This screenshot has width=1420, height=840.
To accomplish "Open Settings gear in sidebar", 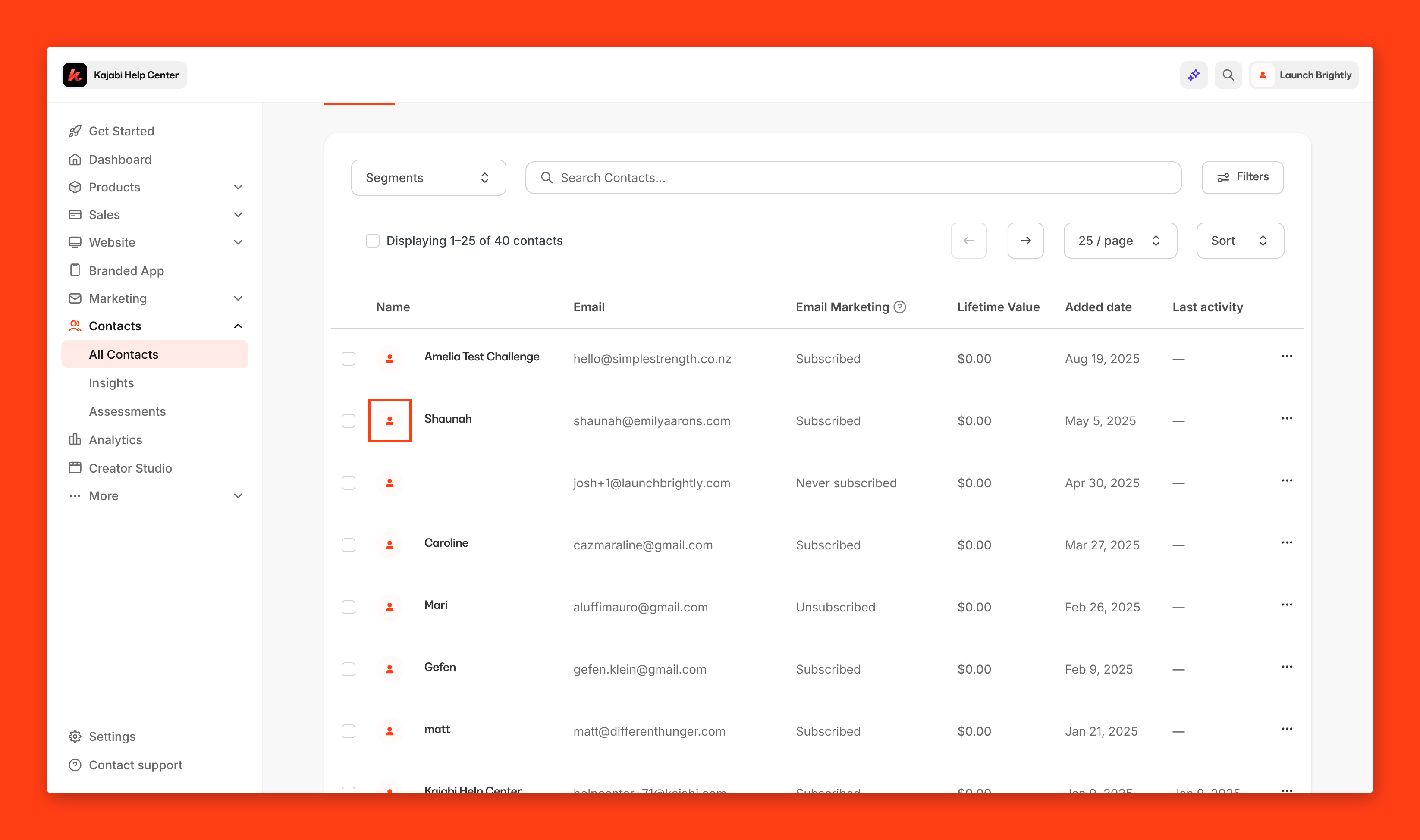I will (x=75, y=737).
